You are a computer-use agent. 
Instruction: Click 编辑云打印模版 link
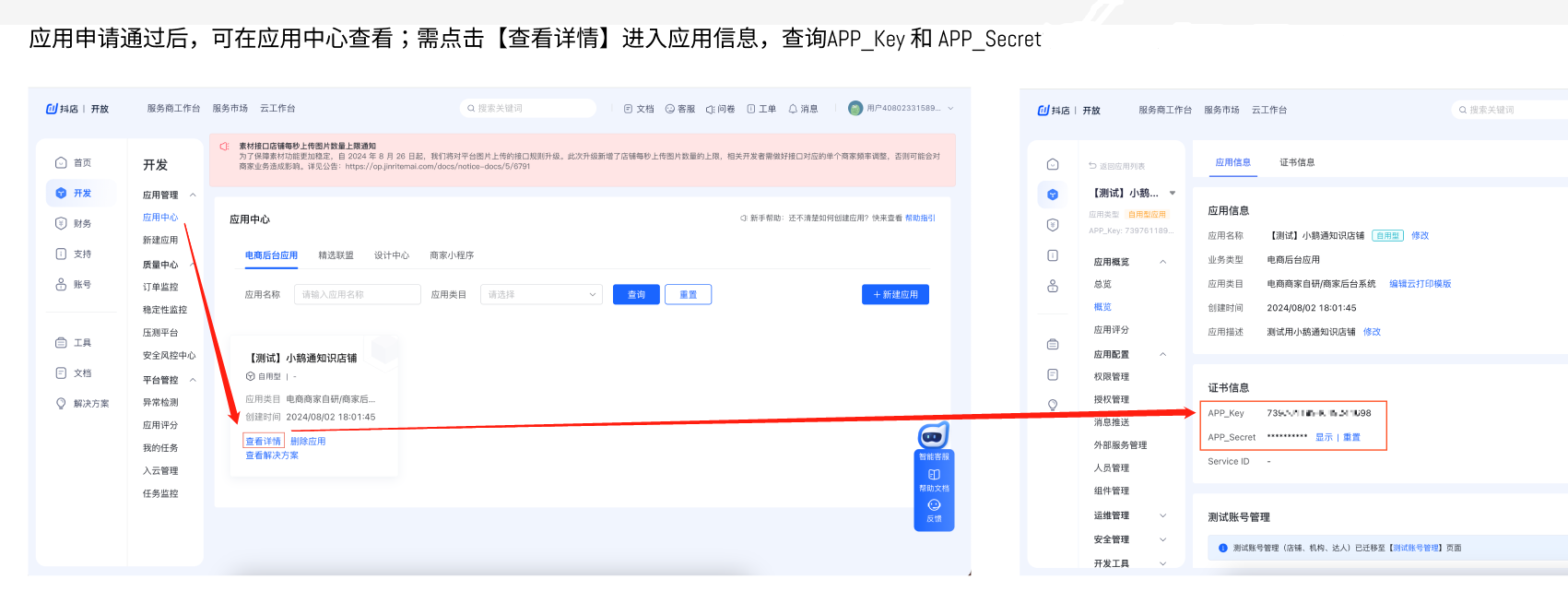pyautogui.click(x=1420, y=284)
